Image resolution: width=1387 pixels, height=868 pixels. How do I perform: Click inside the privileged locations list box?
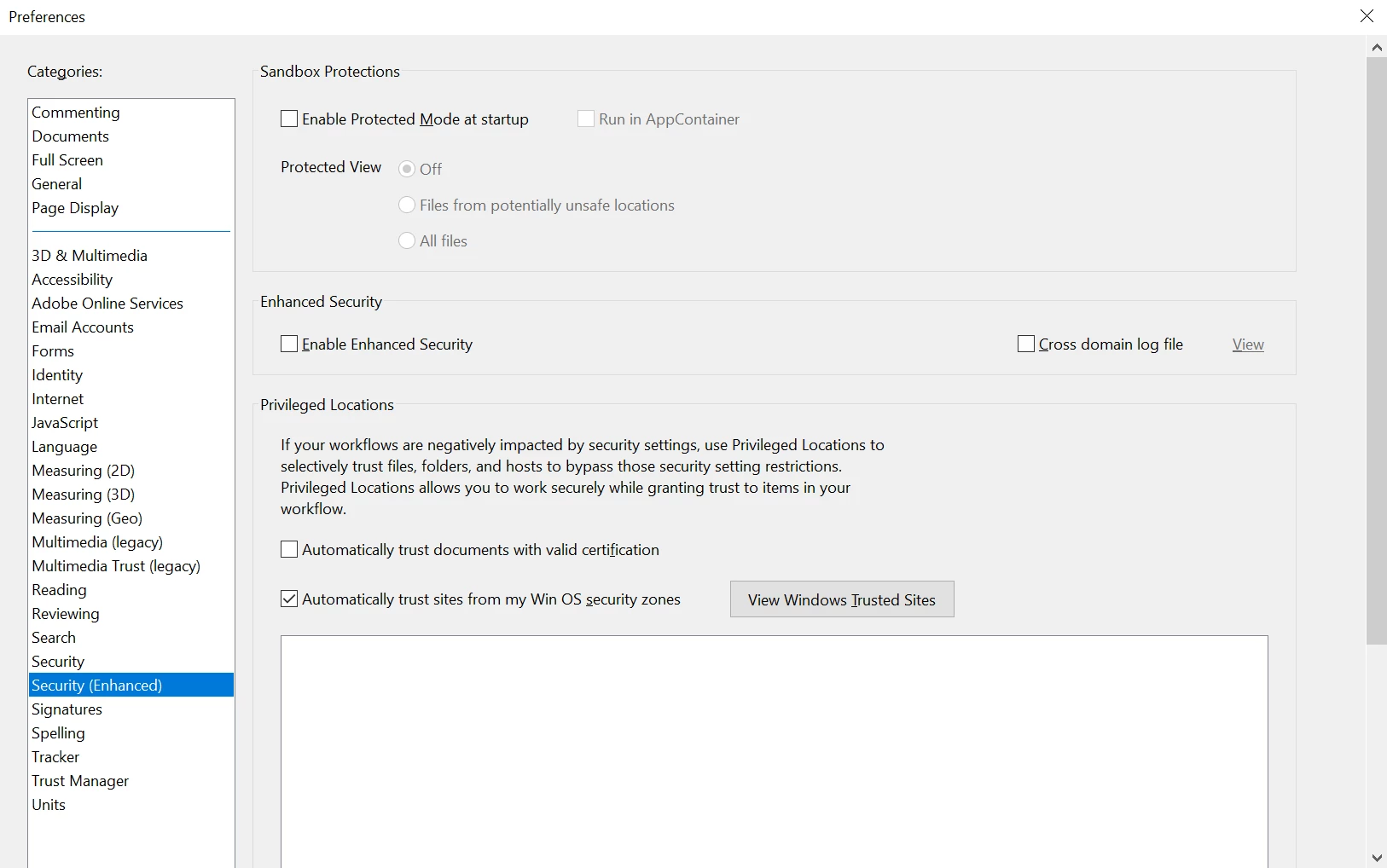774,750
